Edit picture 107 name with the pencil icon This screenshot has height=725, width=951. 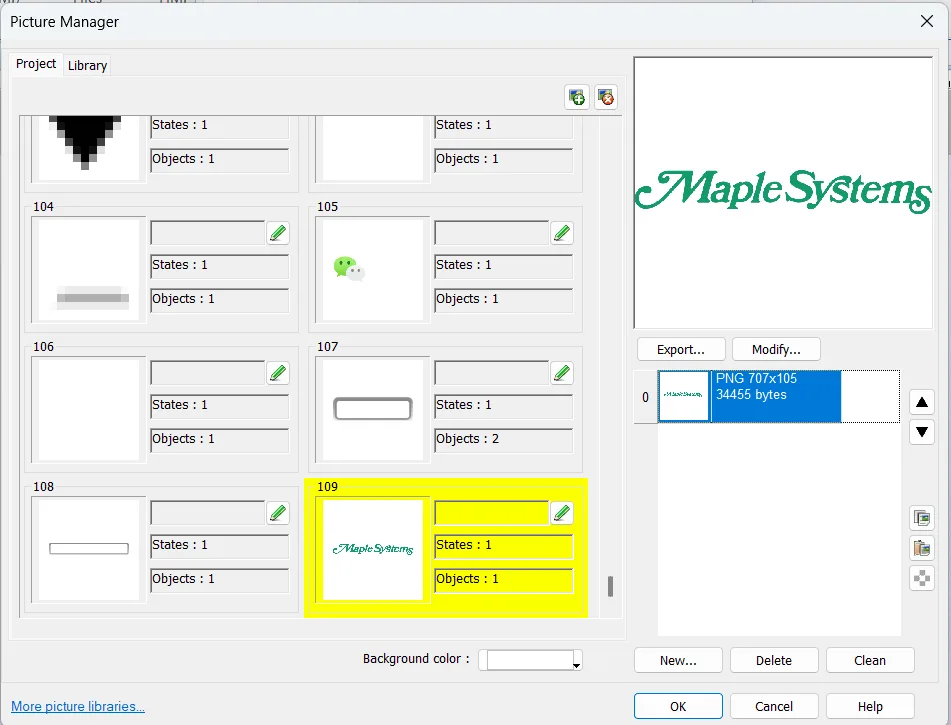click(x=562, y=373)
